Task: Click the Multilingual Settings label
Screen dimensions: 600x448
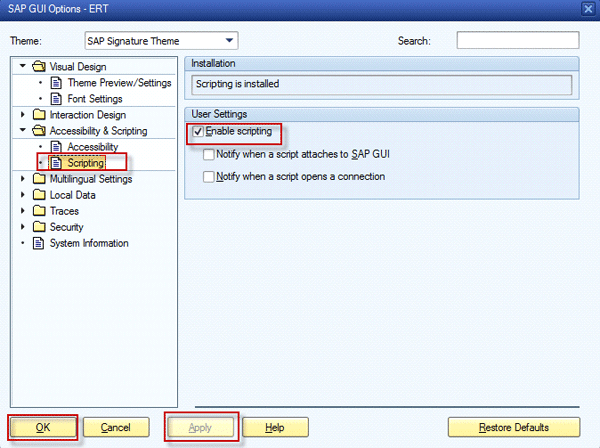Action: 91,179
